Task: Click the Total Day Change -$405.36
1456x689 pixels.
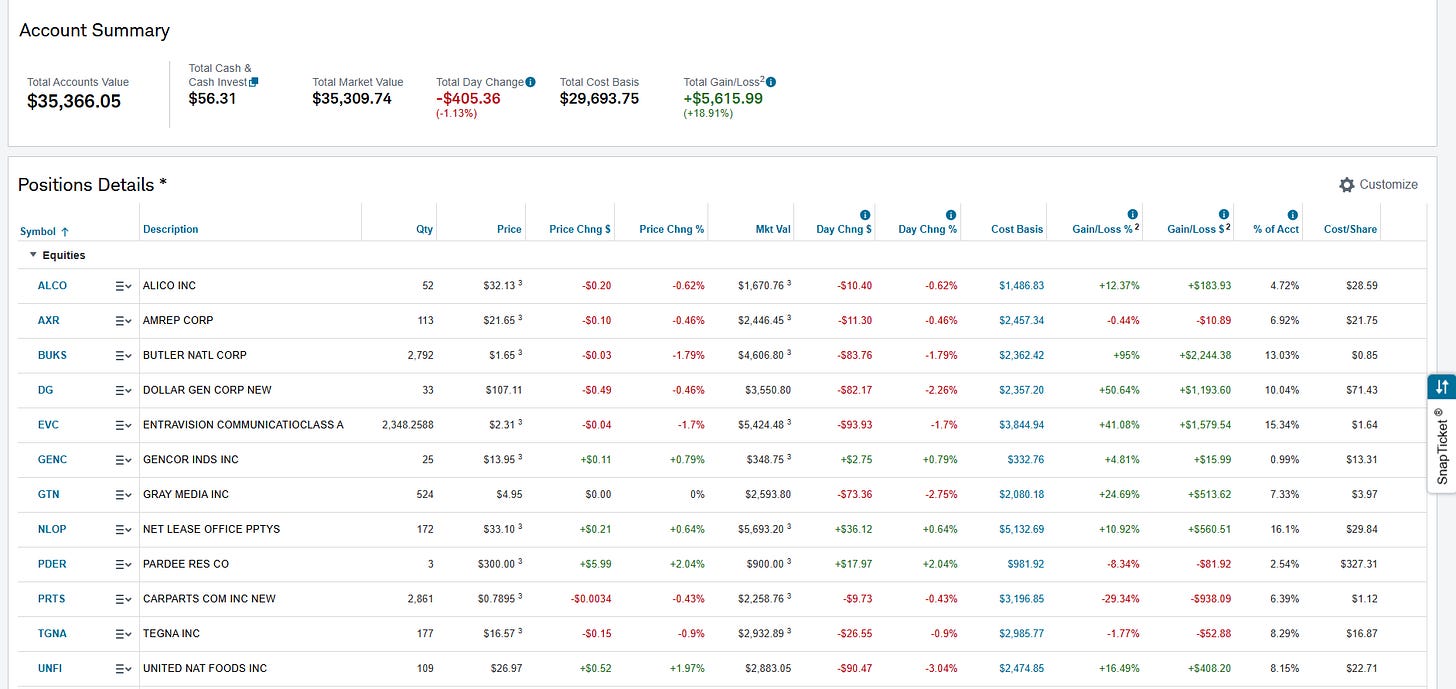Action: point(468,98)
